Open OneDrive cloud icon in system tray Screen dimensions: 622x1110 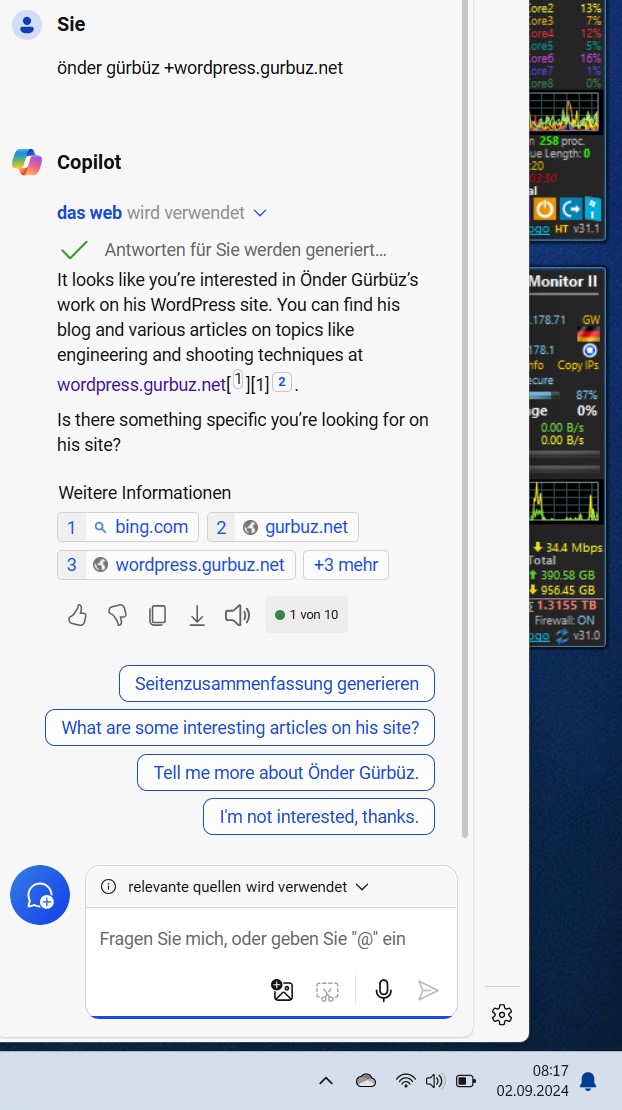click(366, 1080)
